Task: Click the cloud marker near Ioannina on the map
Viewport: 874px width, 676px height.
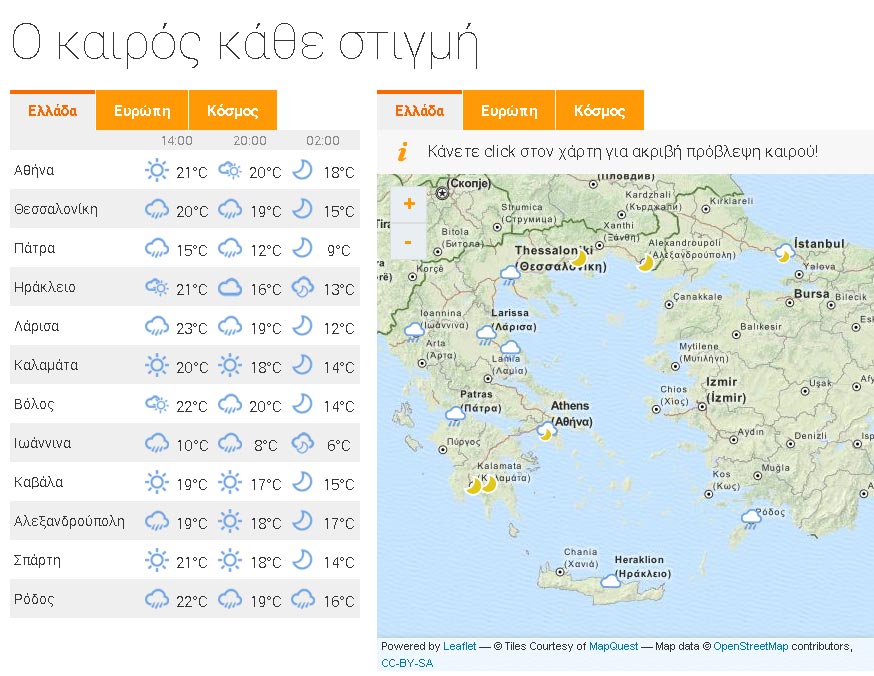Action: 415,328
